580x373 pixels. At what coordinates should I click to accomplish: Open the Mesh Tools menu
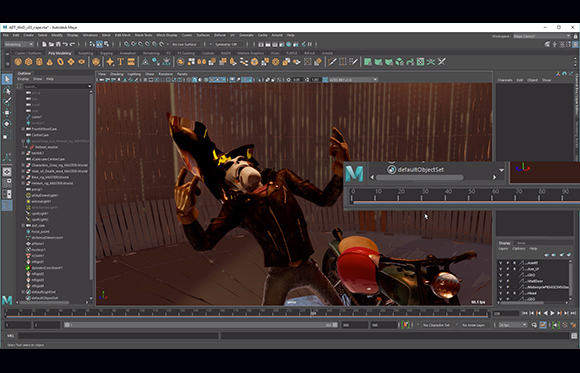click(x=144, y=35)
